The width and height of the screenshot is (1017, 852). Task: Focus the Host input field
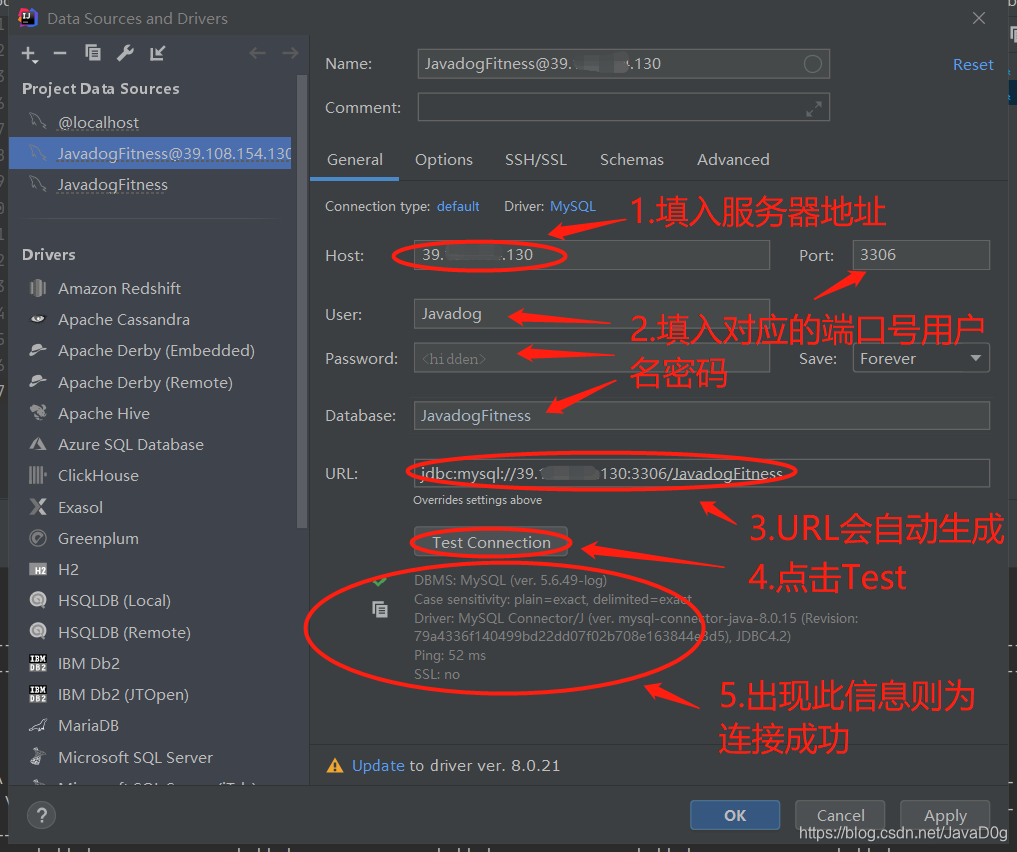coord(592,255)
